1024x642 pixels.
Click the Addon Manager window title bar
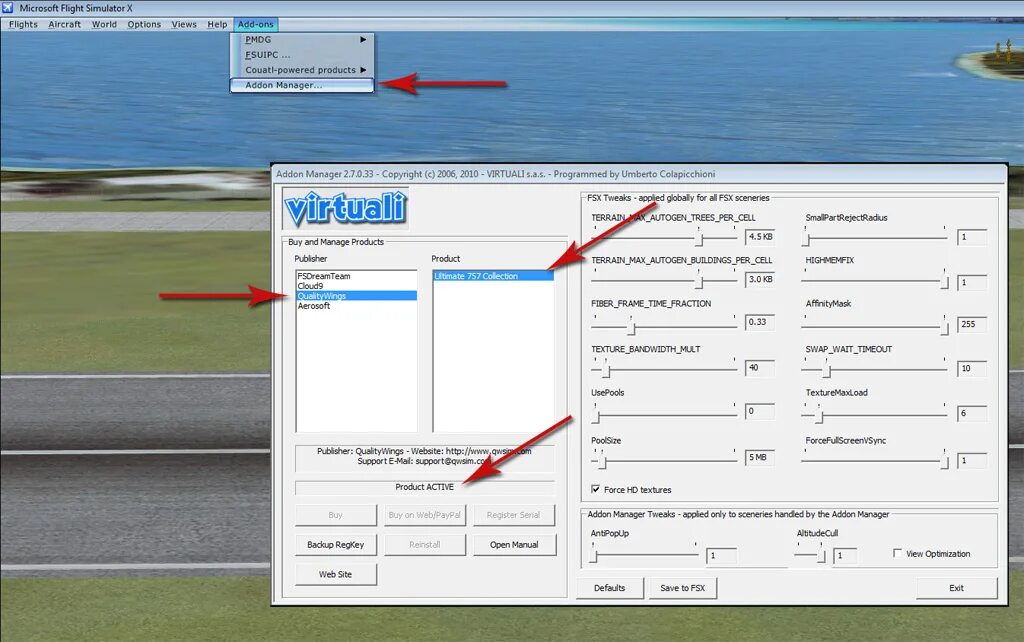[x=640, y=174]
